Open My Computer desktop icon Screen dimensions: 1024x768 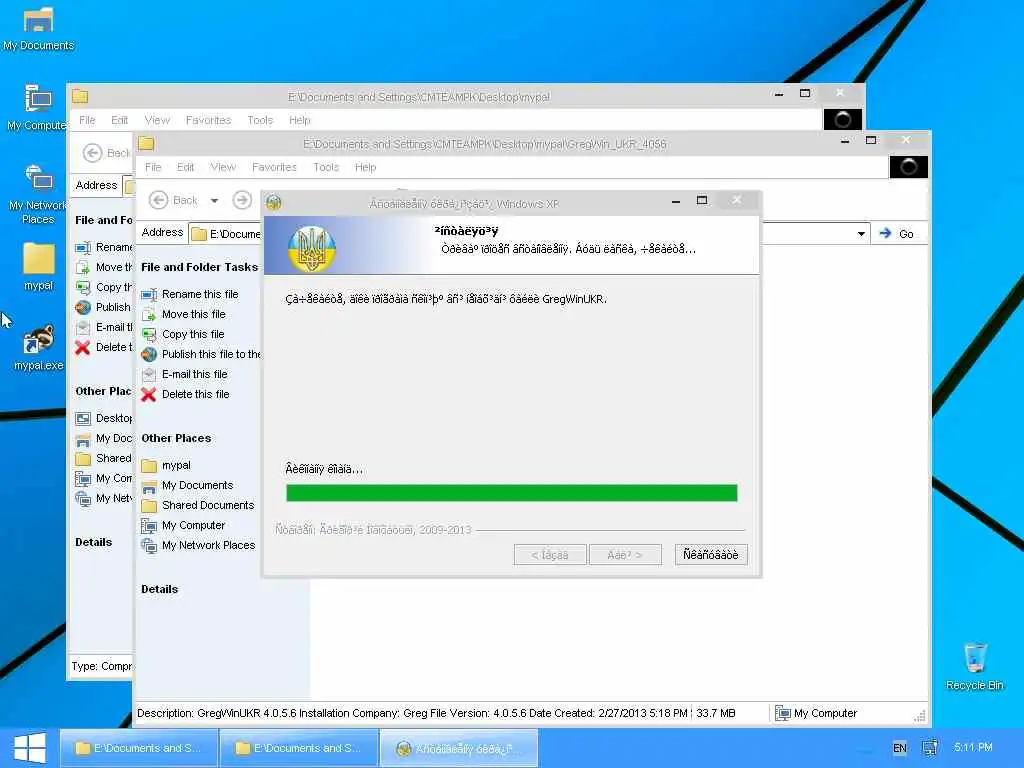click(37, 108)
